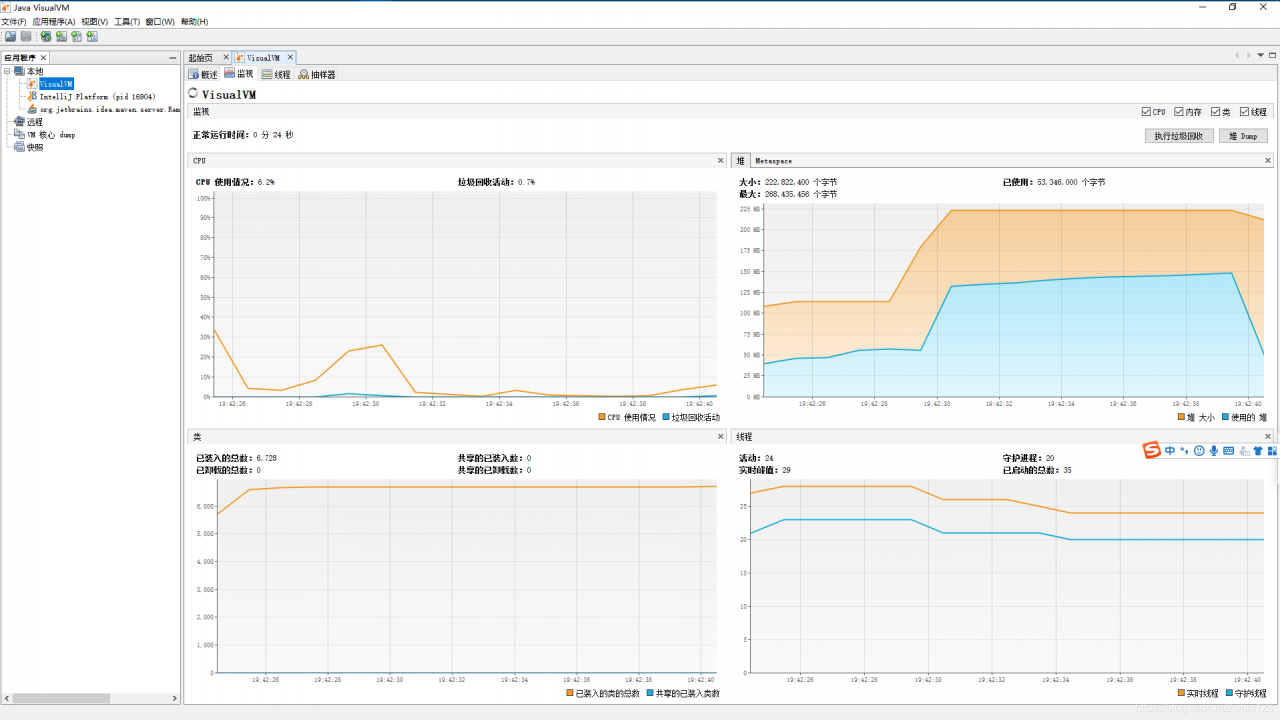Screen dimensions: 1280x720
Task: Switch to the Metaspace tab
Action: (773, 160)
